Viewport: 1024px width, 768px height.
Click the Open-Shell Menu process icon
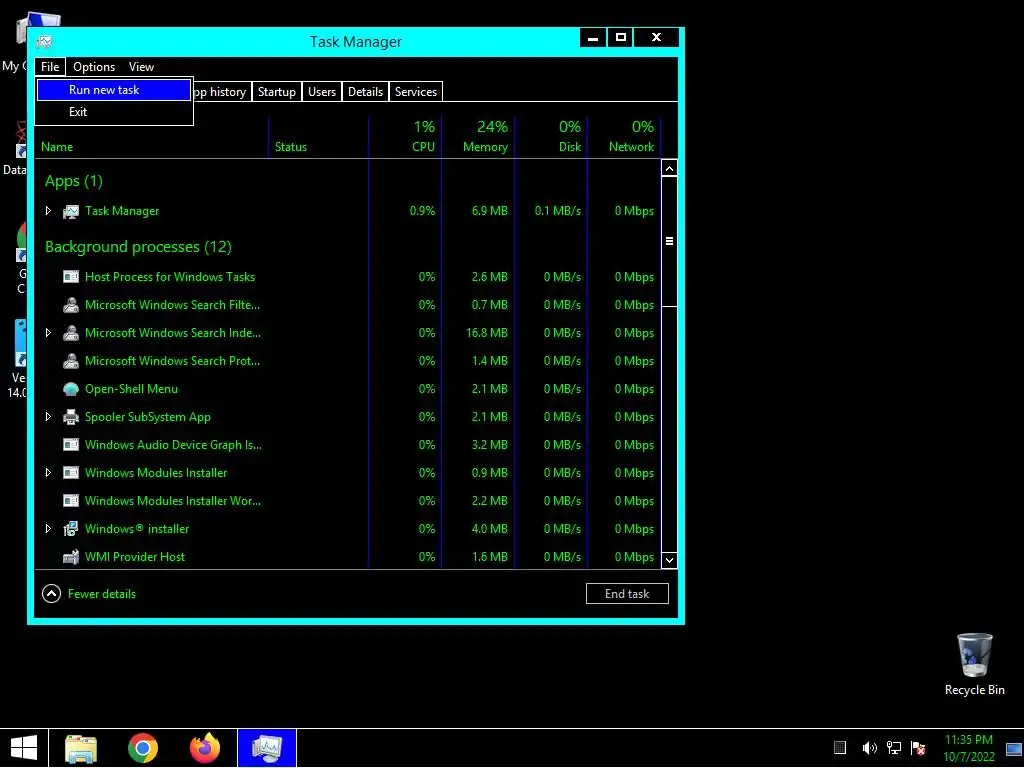[x=71, y=389]
